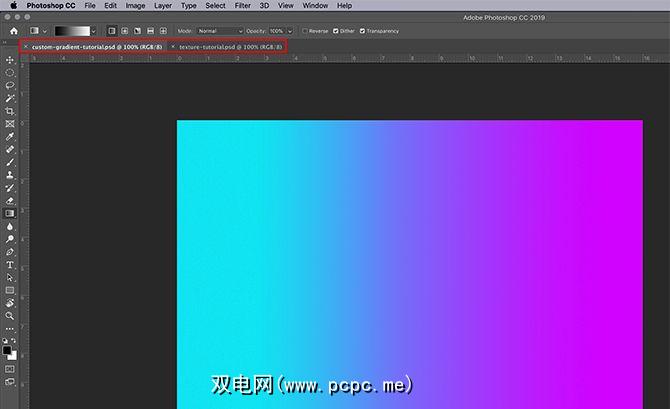Select the Eraser tool

(10, 200)
